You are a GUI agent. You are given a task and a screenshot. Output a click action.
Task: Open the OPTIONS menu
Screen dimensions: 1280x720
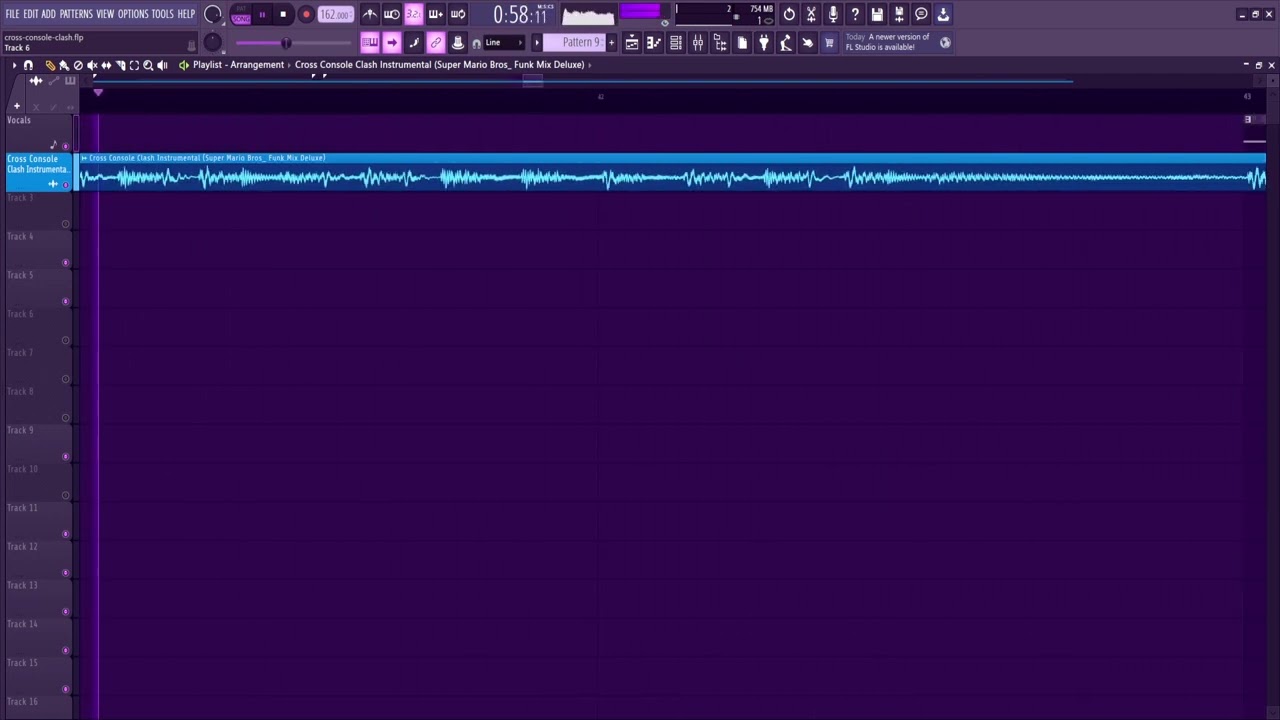133,14
